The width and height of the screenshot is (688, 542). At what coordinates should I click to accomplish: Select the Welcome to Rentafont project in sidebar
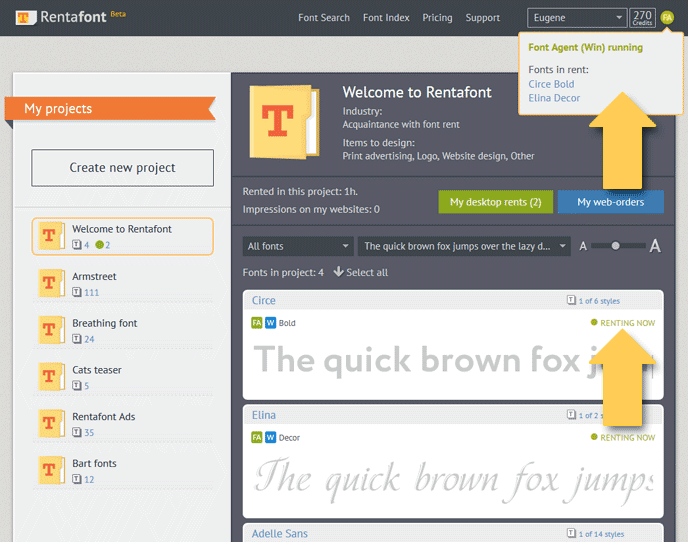[122, 236]
